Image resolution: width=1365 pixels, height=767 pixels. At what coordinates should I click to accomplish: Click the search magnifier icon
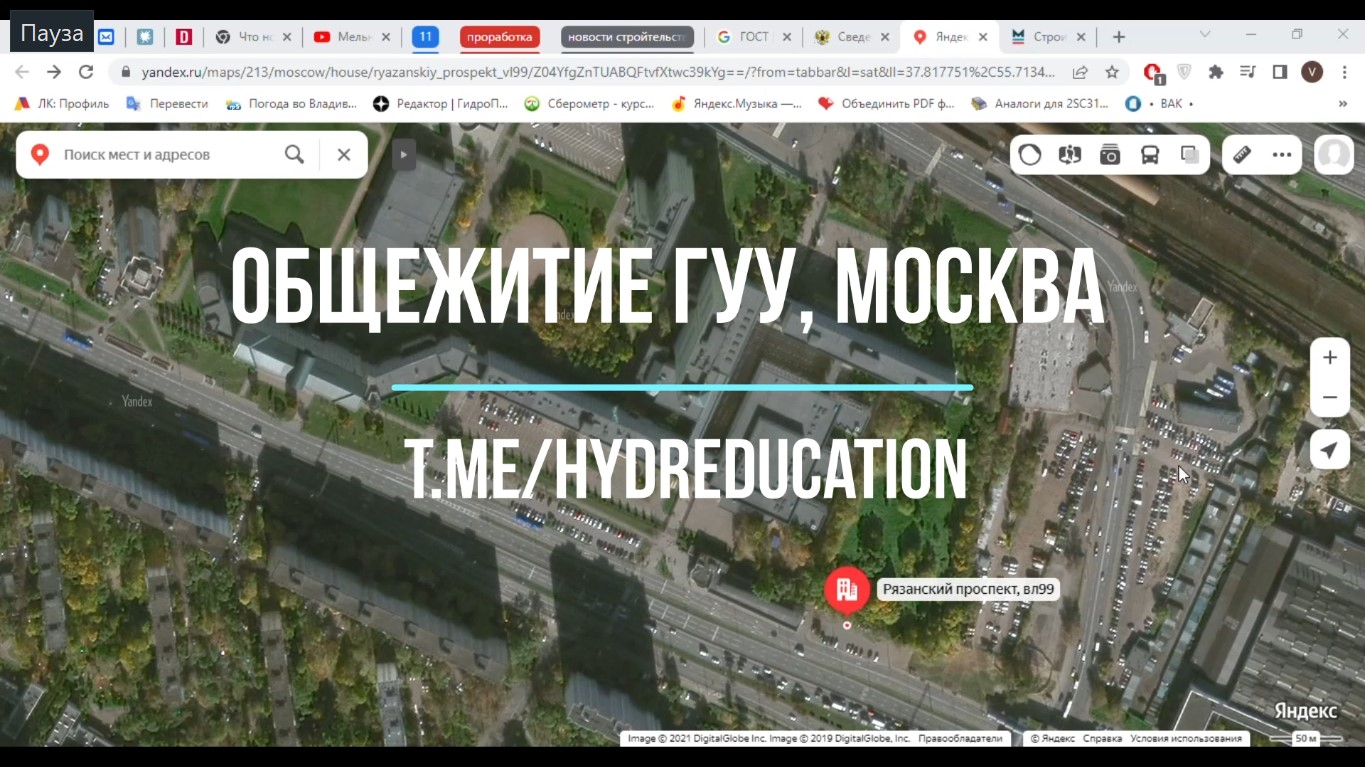click(x=294, y=155)
